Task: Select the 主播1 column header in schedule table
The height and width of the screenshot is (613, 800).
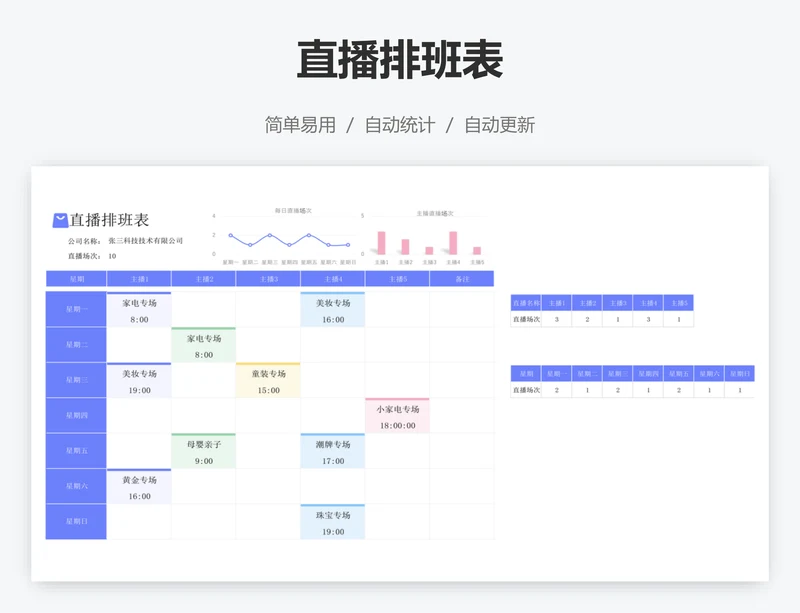Action: (x=139, y=279)
